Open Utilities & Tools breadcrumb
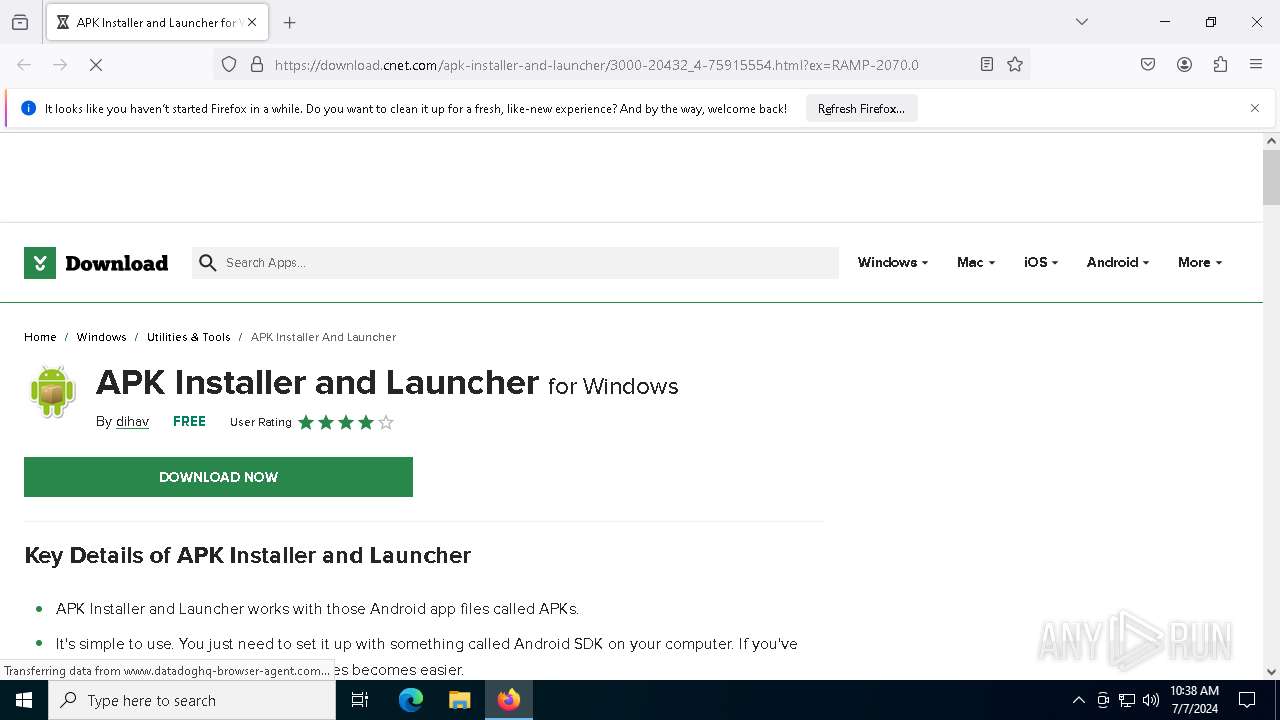 coord(188,337)
